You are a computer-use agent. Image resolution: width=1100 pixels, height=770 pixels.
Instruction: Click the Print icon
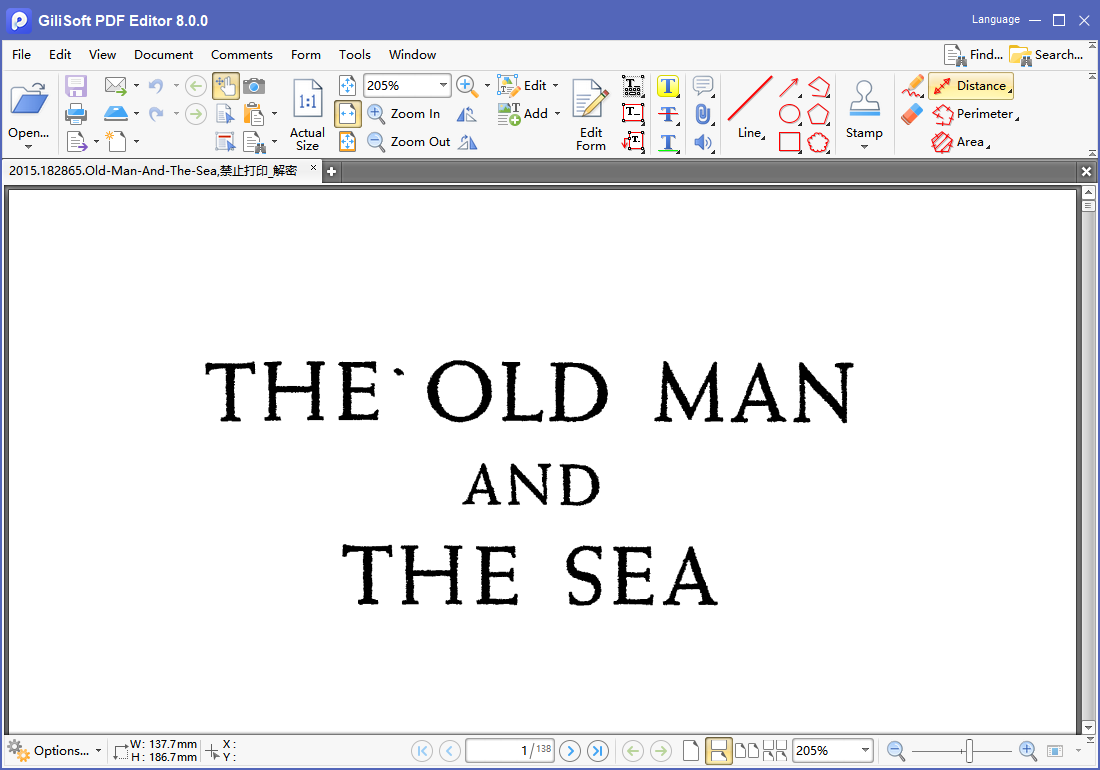point(76,114)
